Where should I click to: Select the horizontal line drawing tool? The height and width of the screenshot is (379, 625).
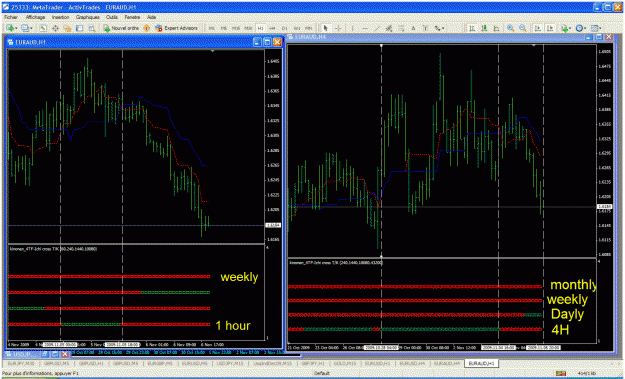pos(365,28)
